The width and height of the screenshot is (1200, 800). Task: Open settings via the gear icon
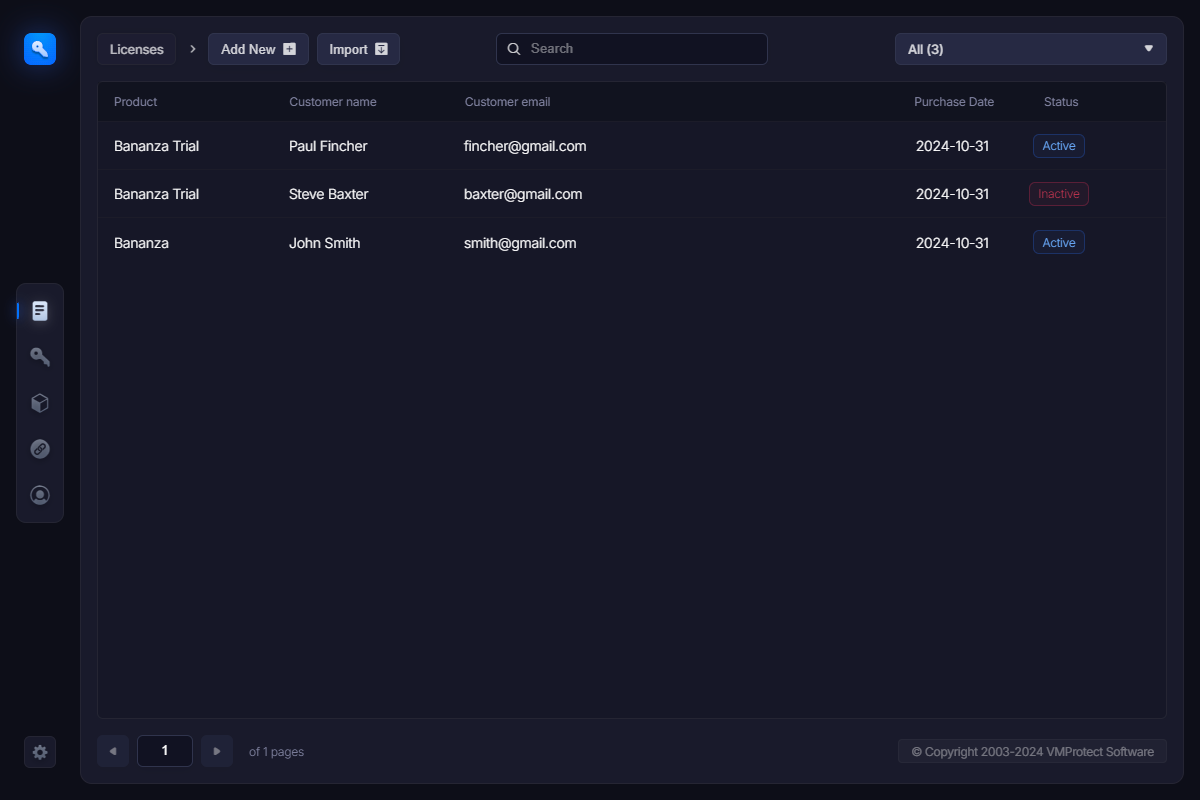click(x=40, y=752)
